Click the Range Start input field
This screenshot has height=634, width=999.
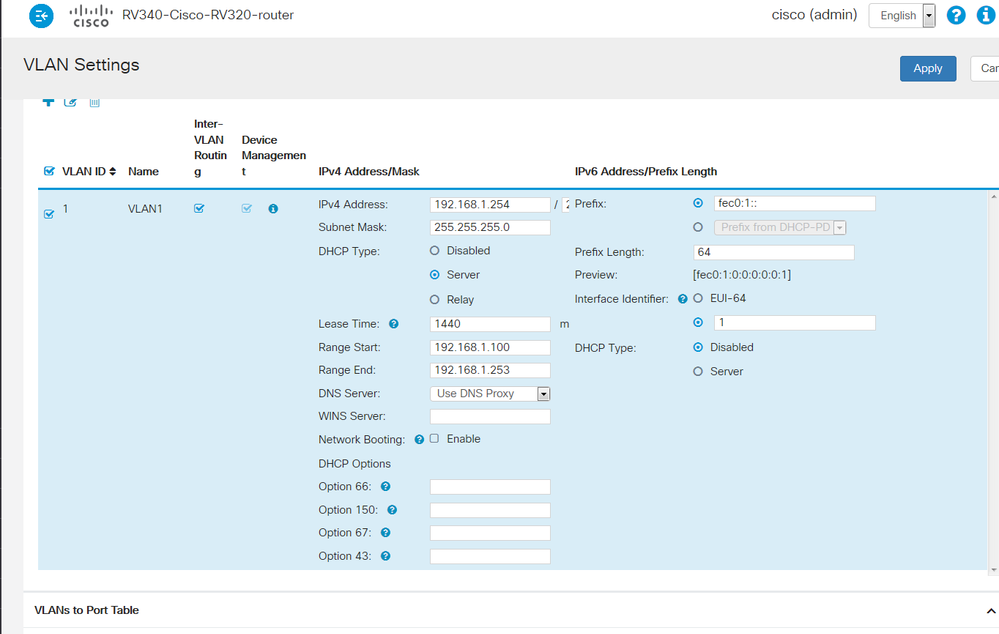click(490, 348)
